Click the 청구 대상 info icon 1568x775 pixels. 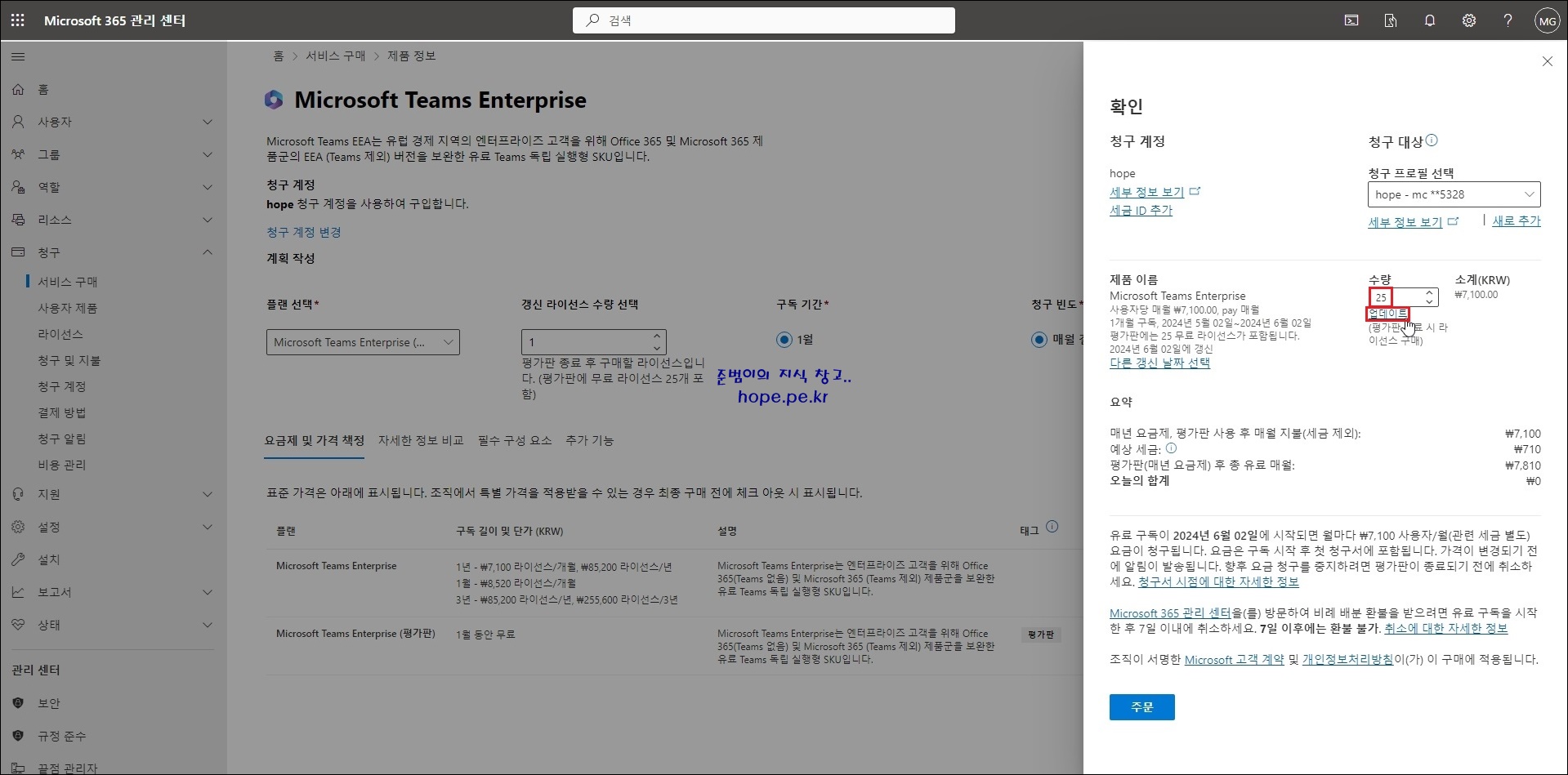[1432, 140]
